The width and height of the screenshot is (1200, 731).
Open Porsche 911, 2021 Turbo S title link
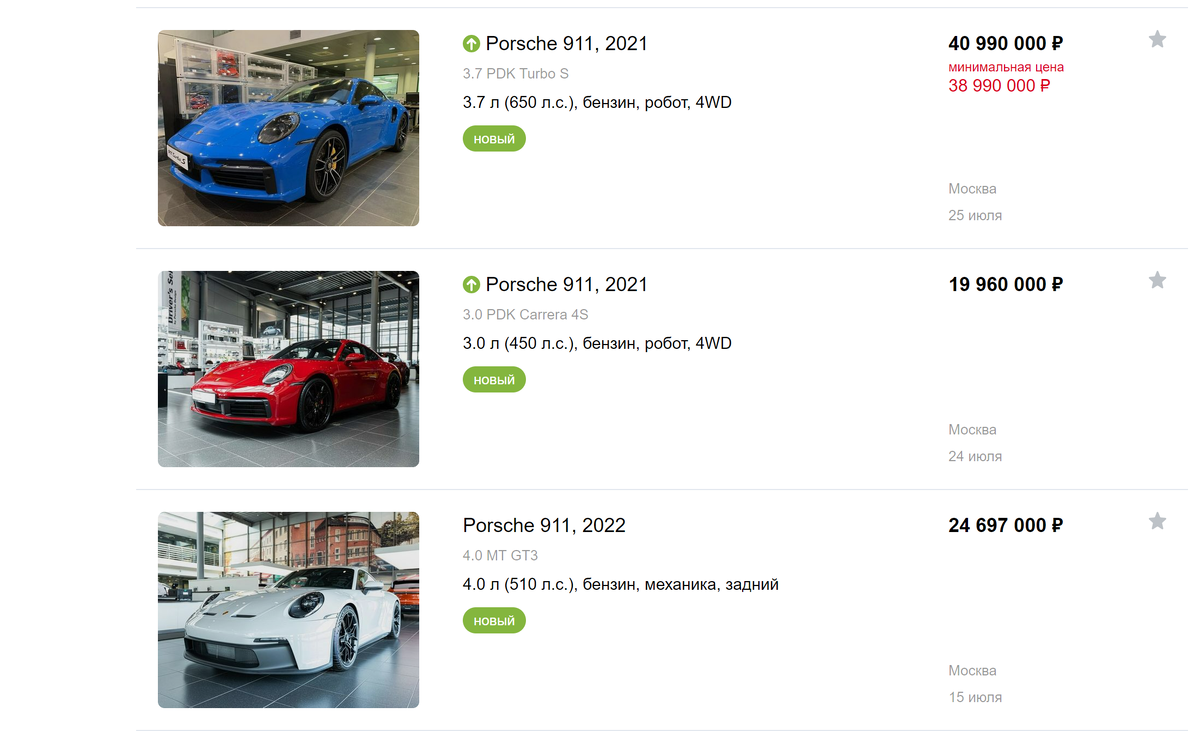(x=567, y=44)
